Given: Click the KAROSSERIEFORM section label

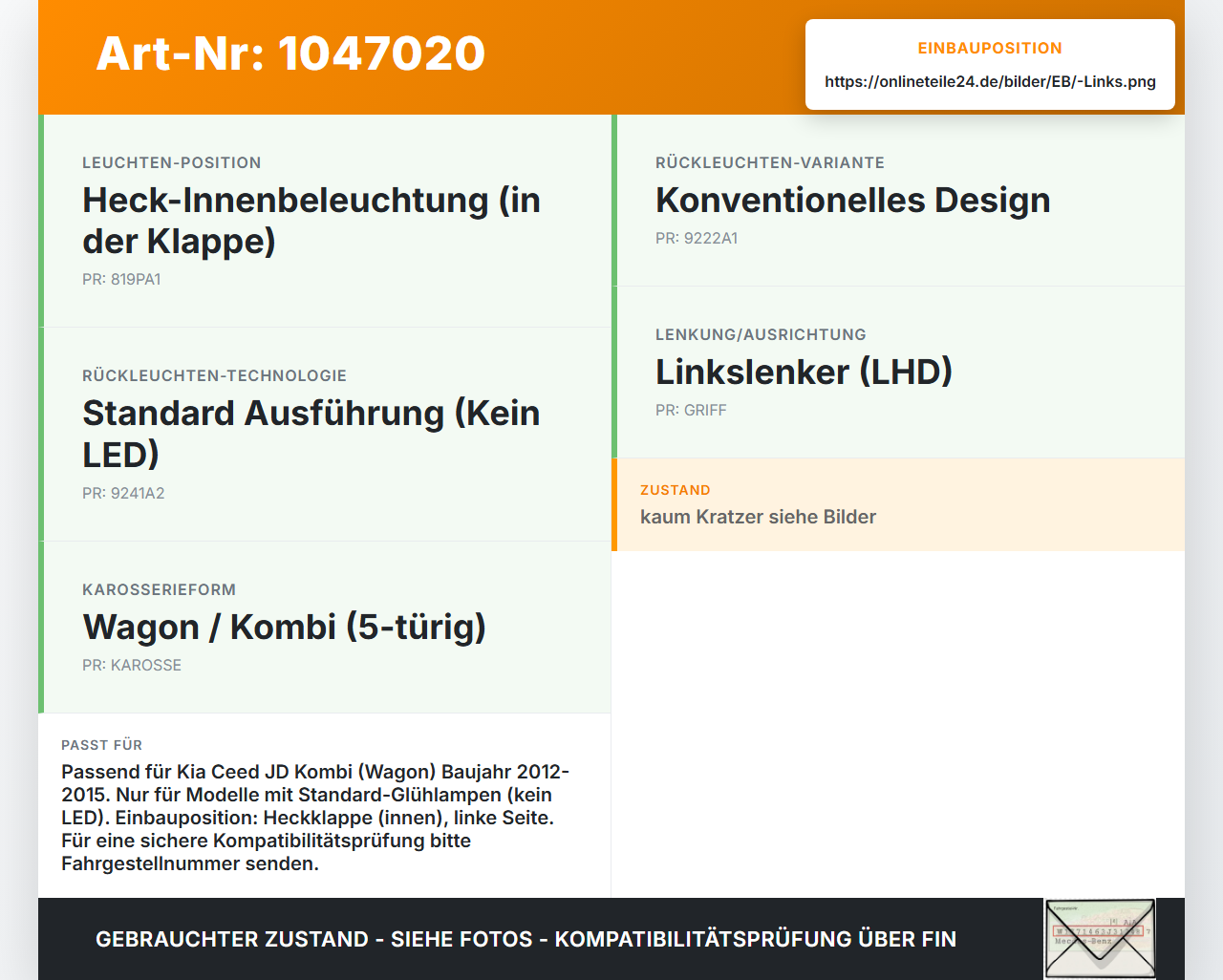Looking at the screenshot, I should (159, 590).
